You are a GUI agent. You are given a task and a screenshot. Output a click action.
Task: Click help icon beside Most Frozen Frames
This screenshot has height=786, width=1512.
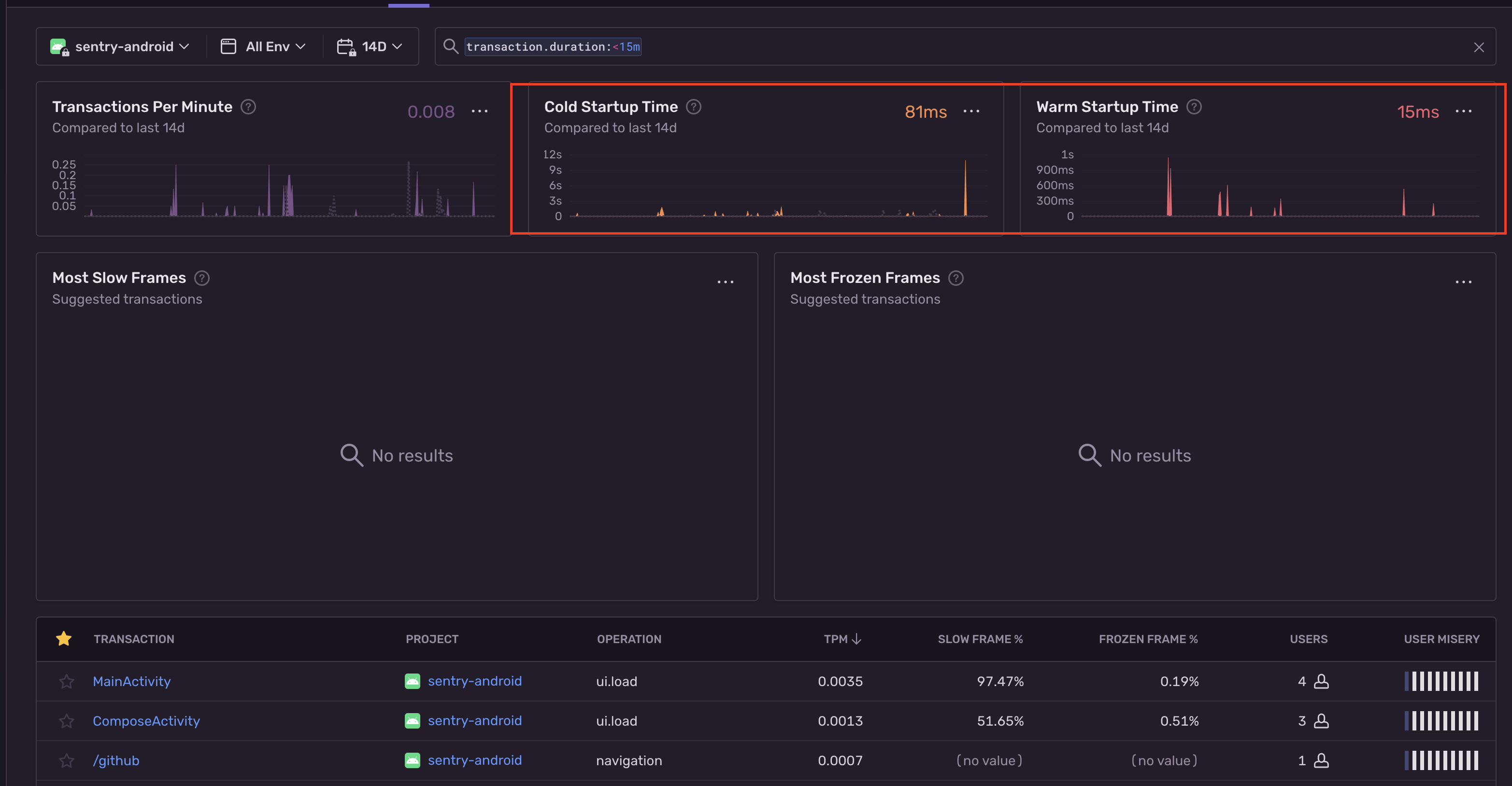pyautogui.click(x=956, y=278)
